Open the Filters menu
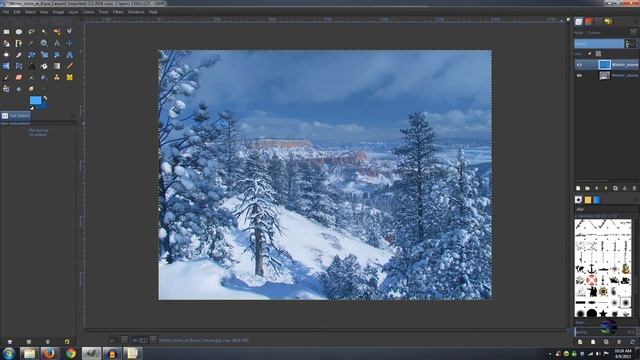This screenshot has width=640, height=360. [118, 12]
